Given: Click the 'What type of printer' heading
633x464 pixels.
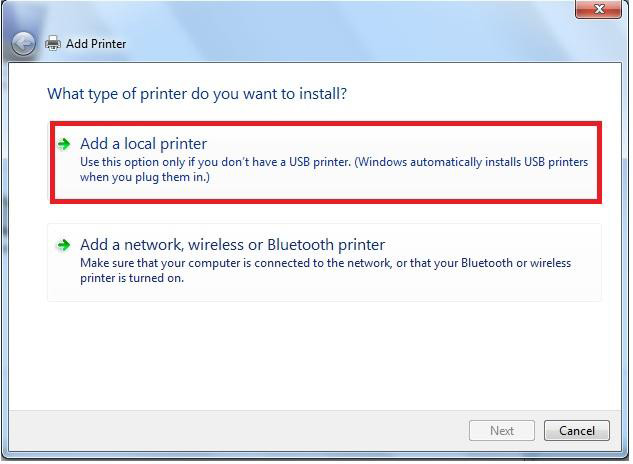Looking at the screenshot, I should [197, 94].
